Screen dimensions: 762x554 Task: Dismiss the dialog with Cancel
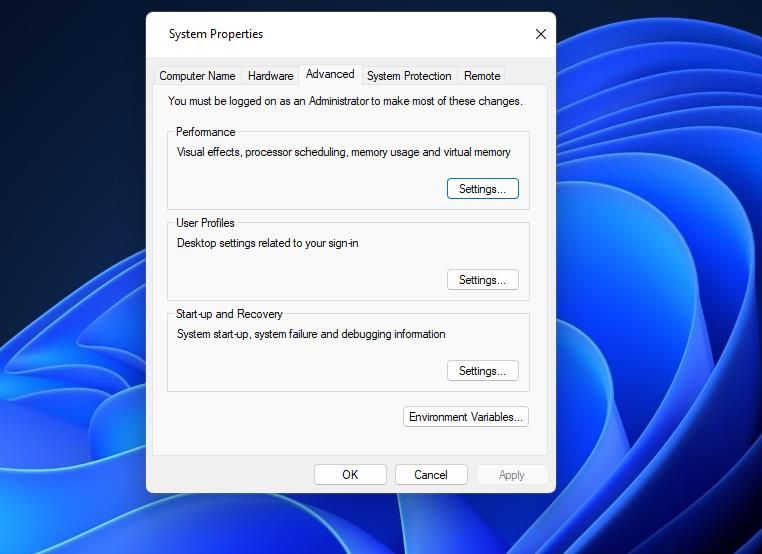point(431,475)
